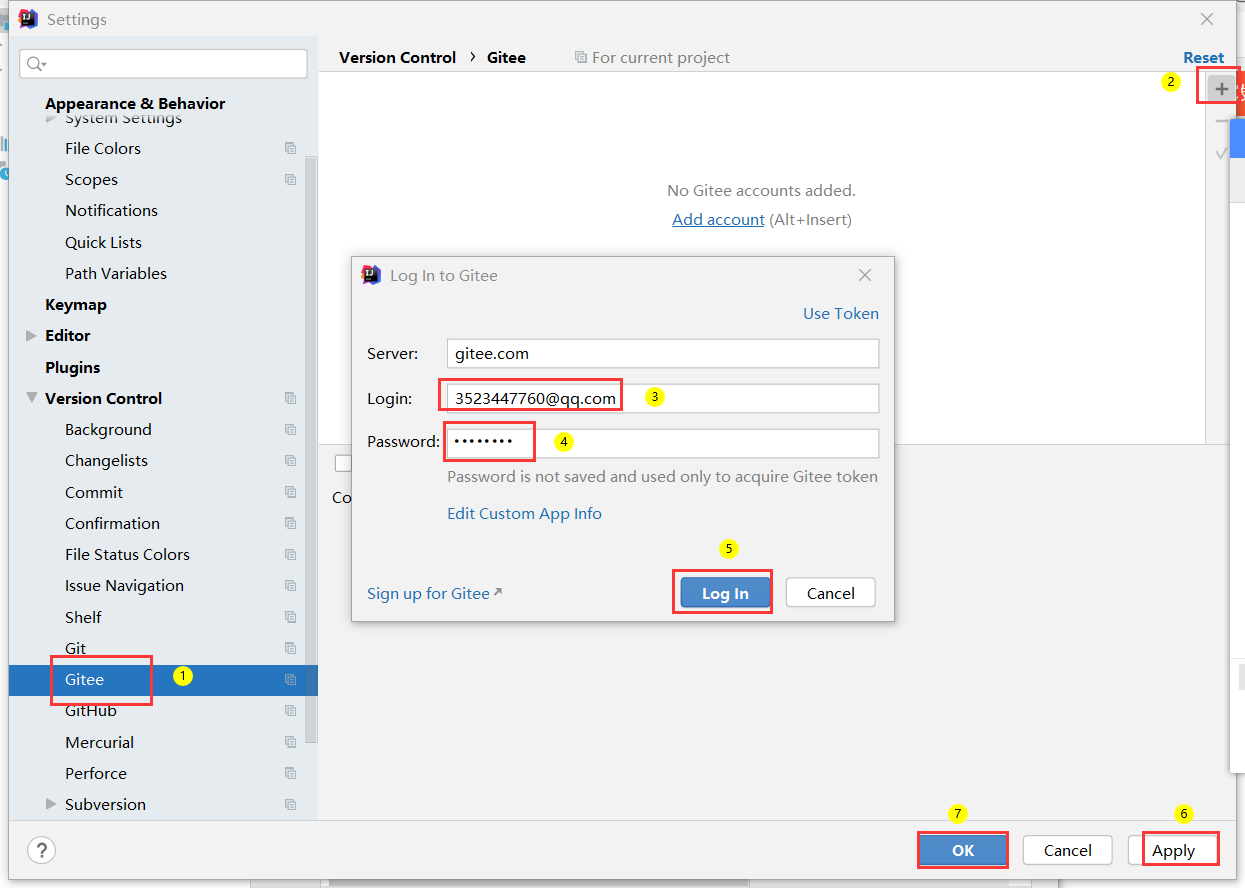The height and width of the screenshot is (888, 1245).
Task: Select Perforce in the tree
Action: [96, 773]
